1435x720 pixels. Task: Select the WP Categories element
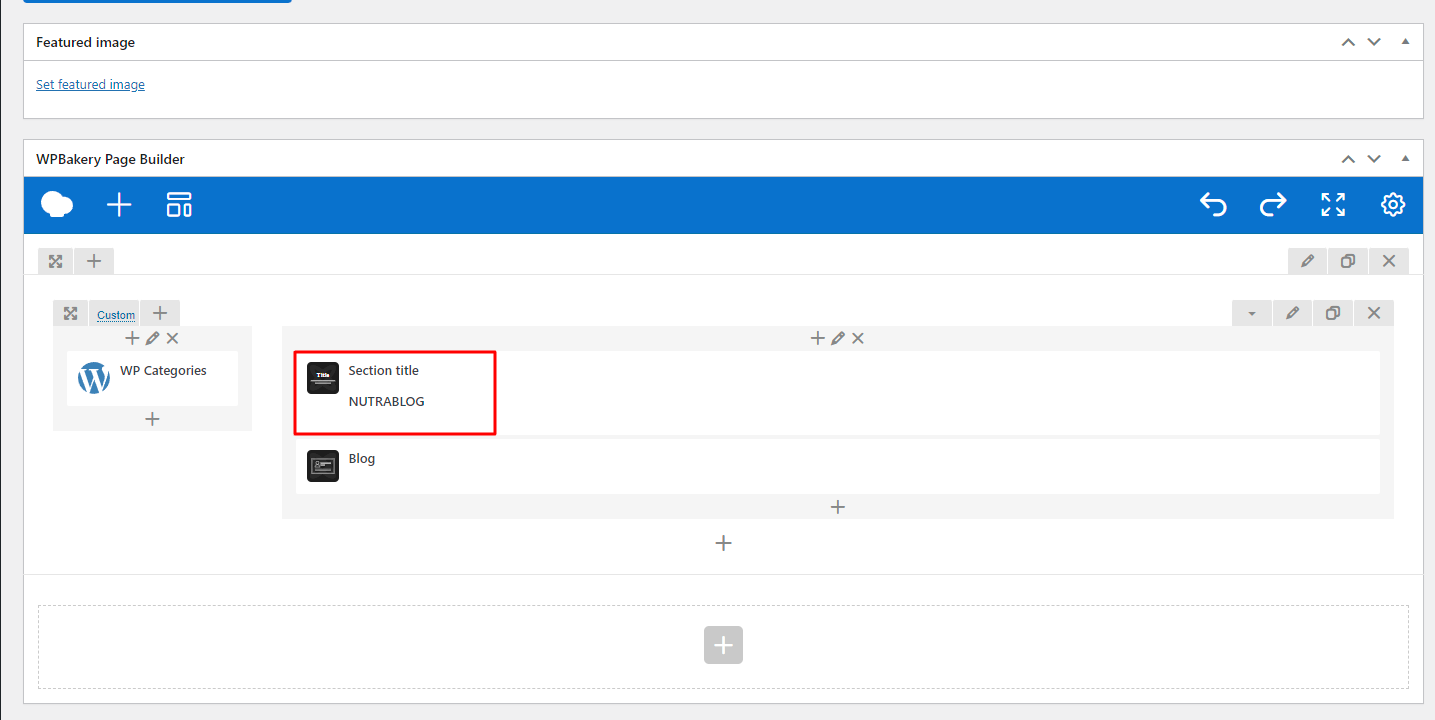click(x=152, y=378)
